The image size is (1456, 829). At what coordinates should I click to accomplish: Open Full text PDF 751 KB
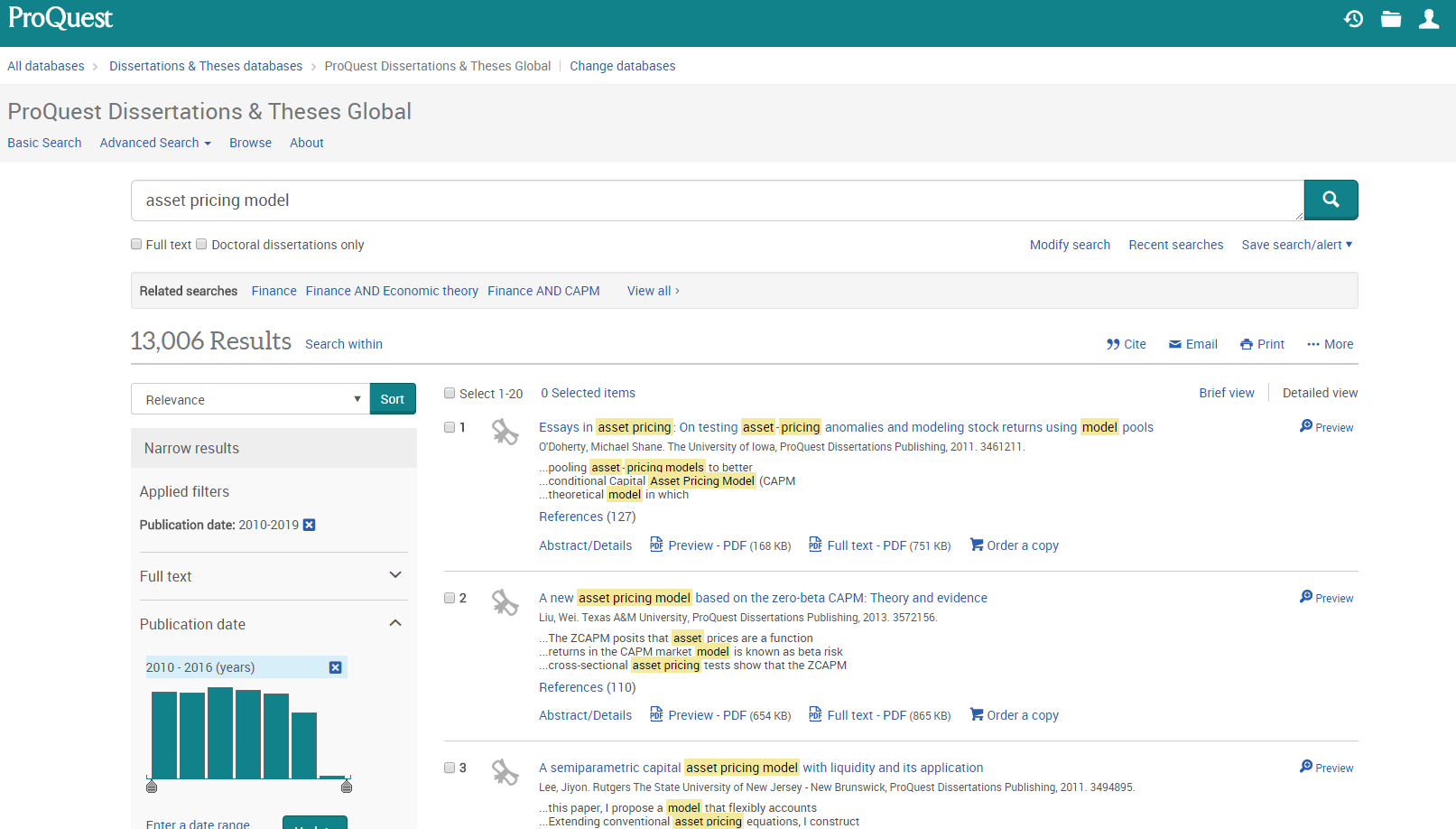(x=880, y=545)
